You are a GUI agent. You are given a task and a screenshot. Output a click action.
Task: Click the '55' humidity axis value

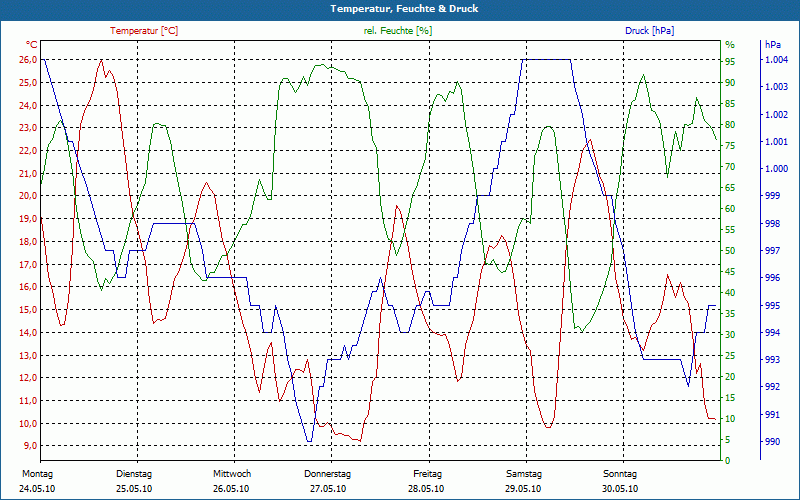730,230
